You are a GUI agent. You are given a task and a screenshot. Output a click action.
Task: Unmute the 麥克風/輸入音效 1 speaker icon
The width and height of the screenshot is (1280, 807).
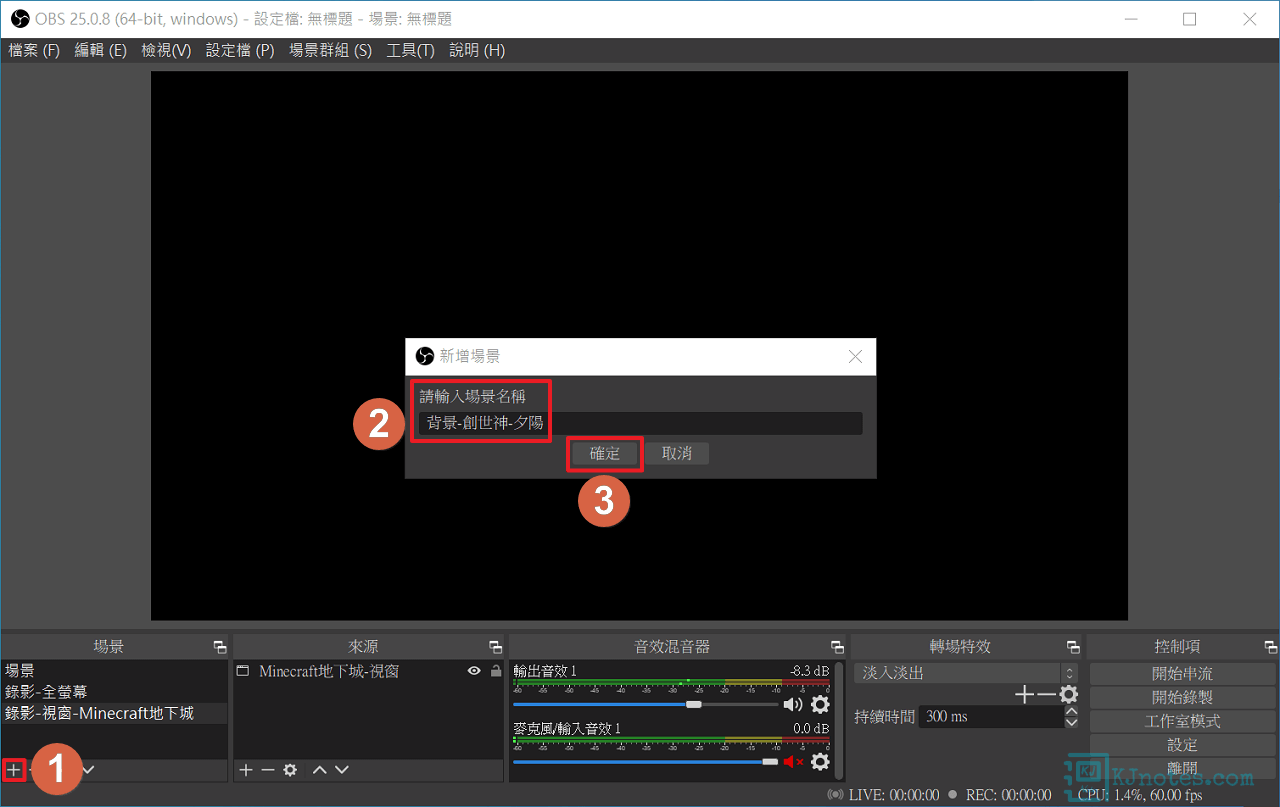[x=793, y=762]
